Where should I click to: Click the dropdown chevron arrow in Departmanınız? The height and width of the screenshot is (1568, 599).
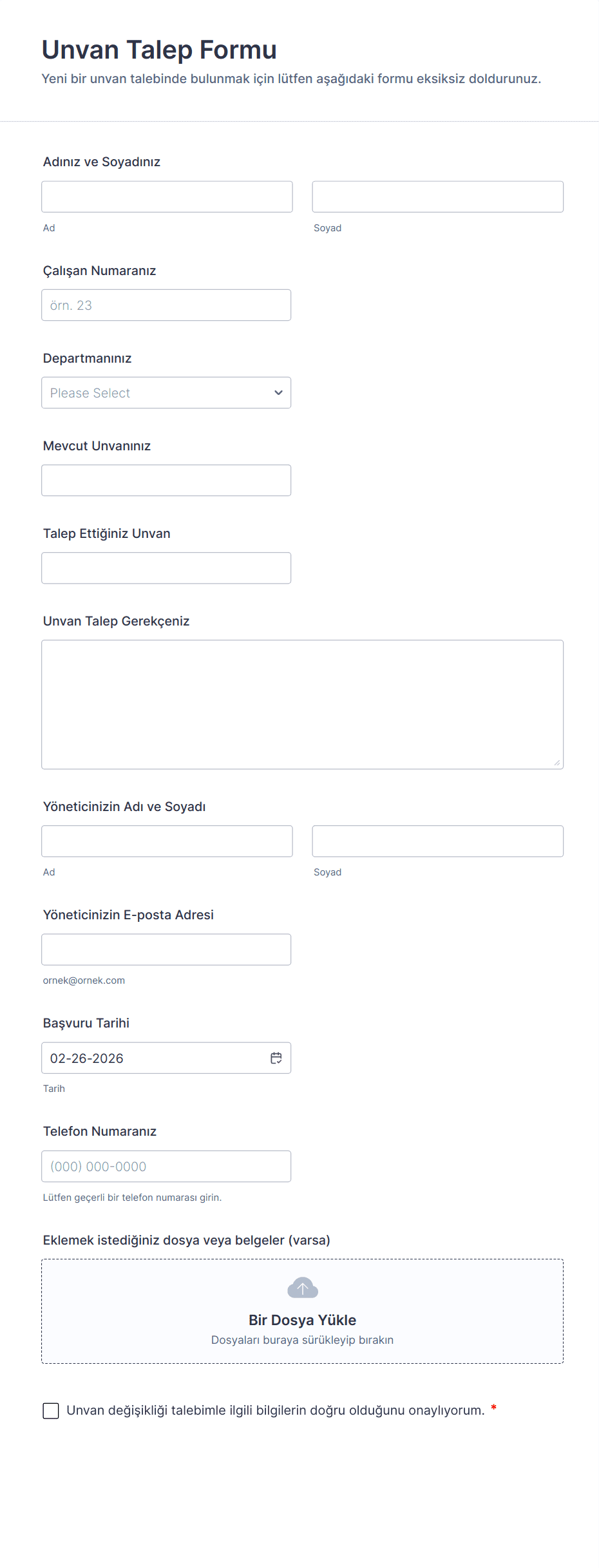[x=278, y=393]
